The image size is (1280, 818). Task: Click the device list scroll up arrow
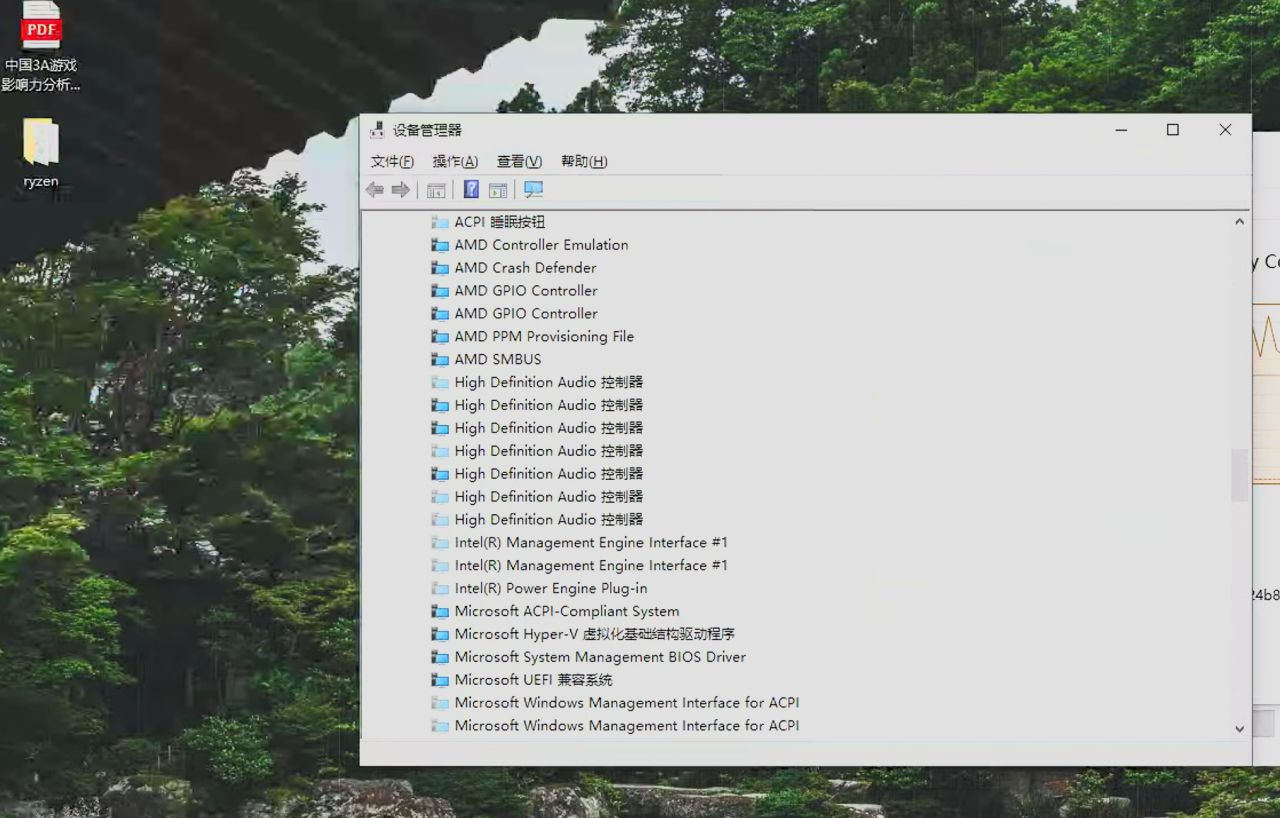pyautogui.click(x=1240, y=222)
